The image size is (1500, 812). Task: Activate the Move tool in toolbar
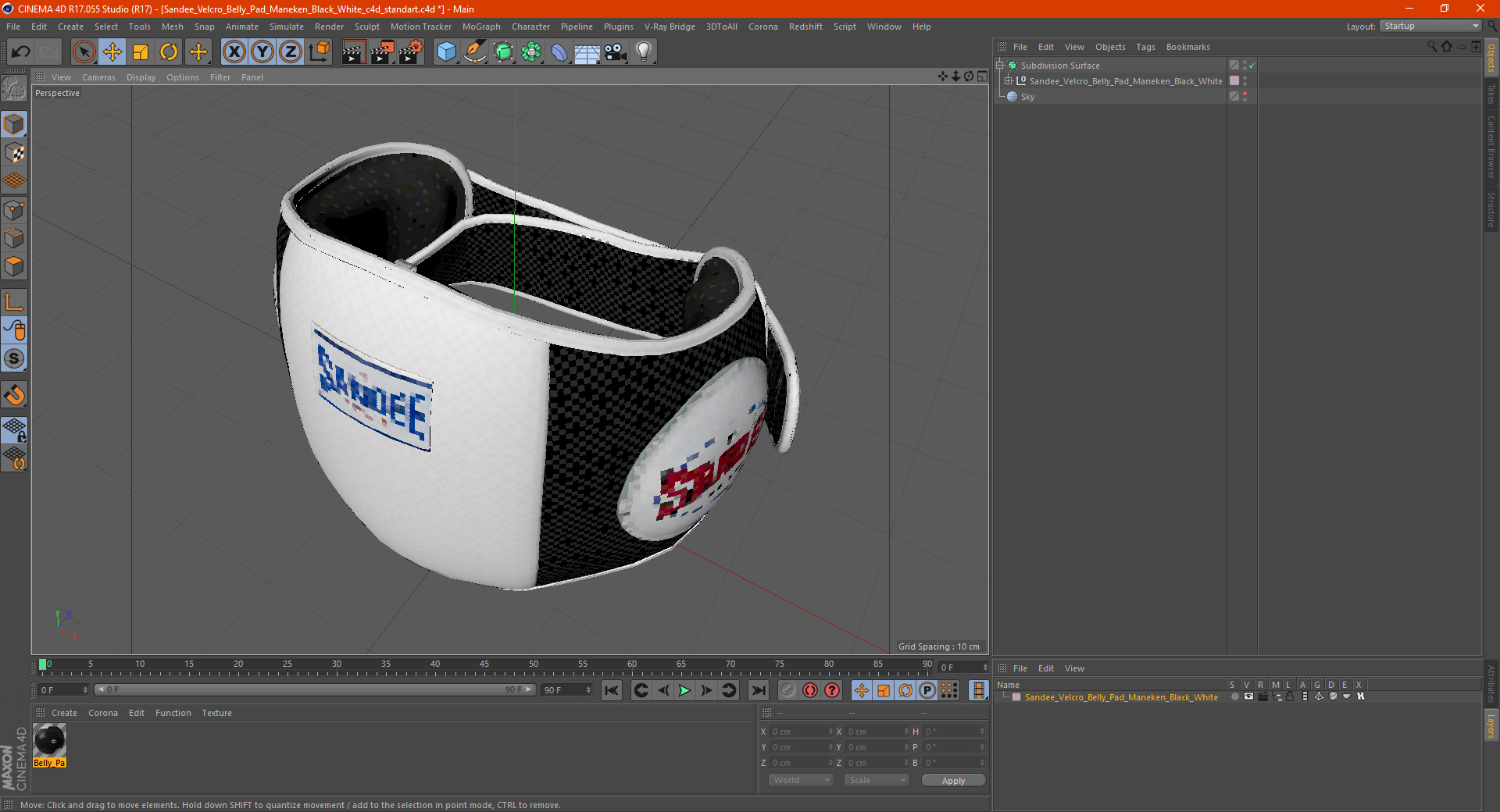coord(112,52)
